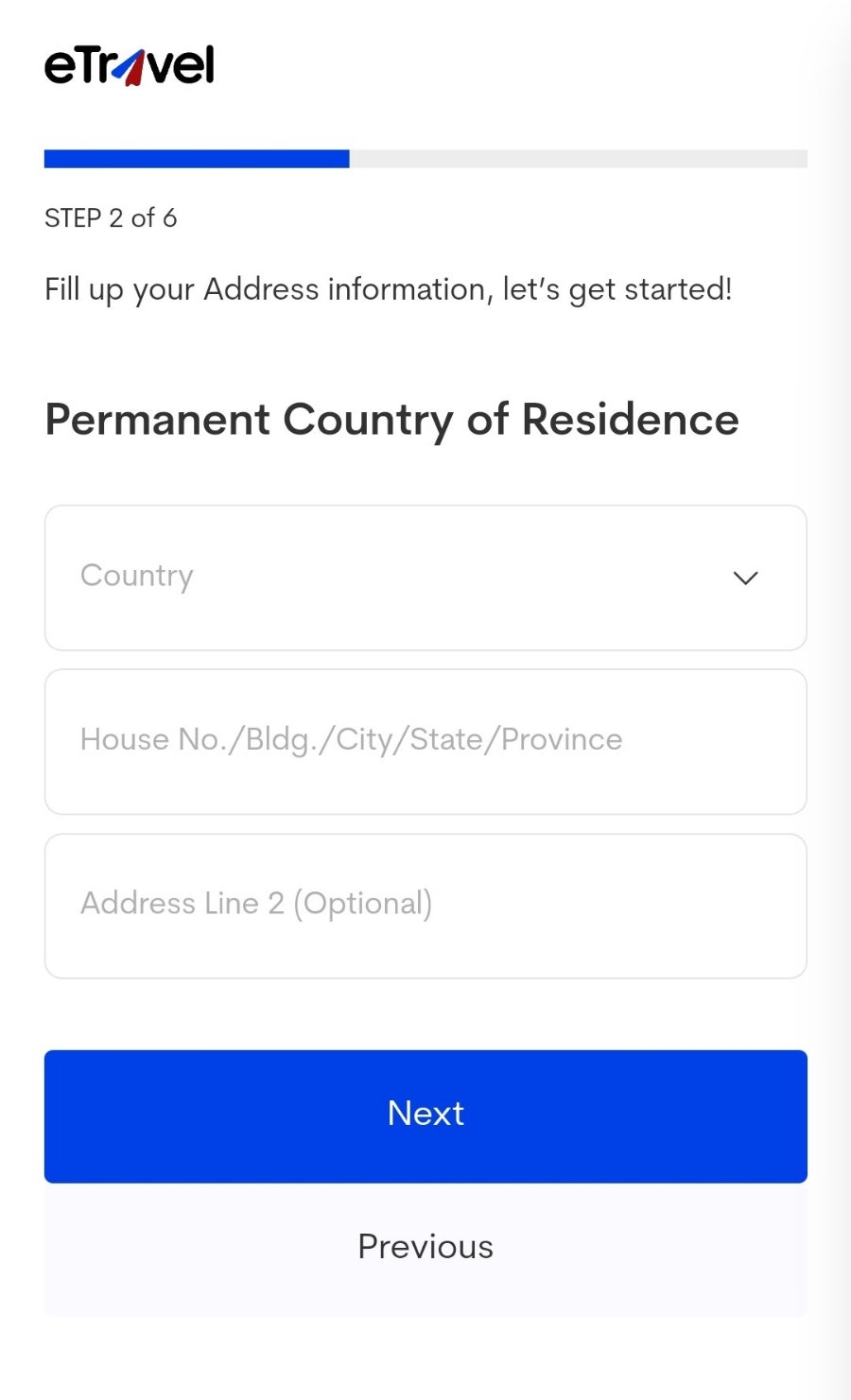Click the down chevron in Country field
The image size is (851, 1400).
pos(746,578)
